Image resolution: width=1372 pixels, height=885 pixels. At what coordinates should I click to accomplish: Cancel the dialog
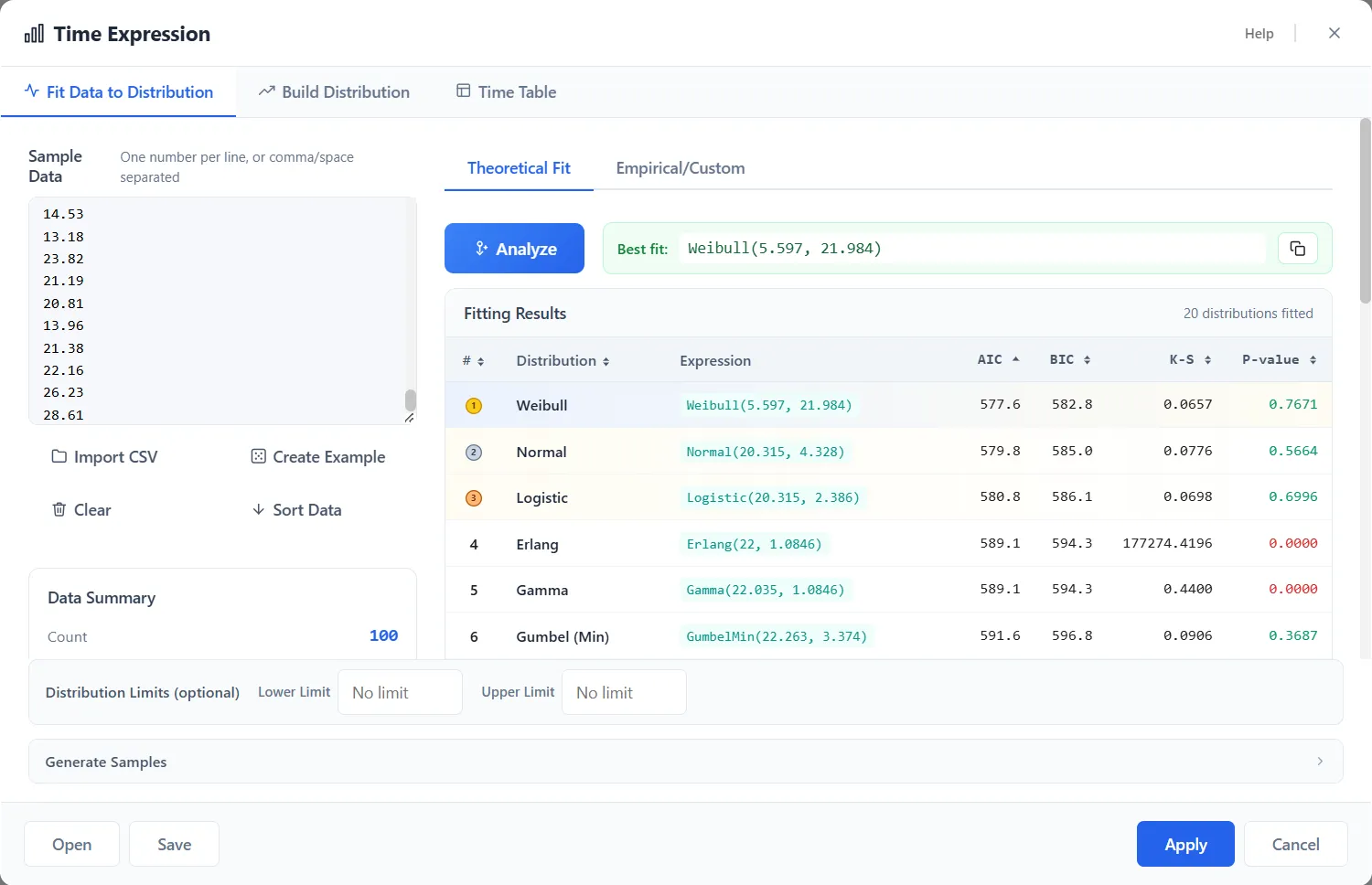click(1295, 844)
